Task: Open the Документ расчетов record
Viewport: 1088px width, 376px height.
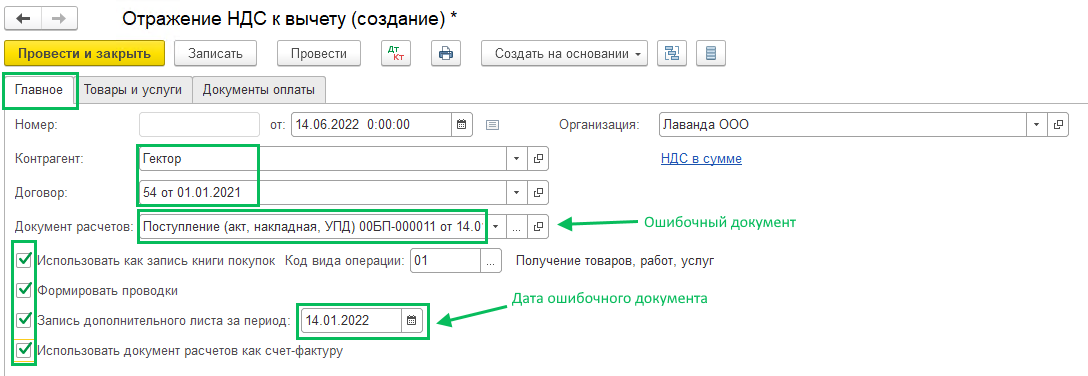Action: pyautogui.click(x=538, y=226)
